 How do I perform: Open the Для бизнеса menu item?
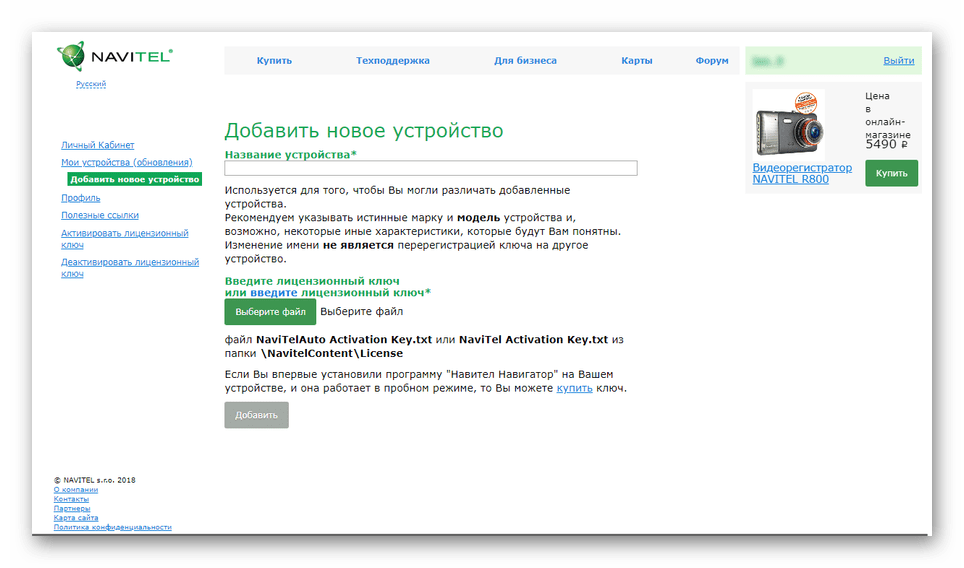point(525,61)
